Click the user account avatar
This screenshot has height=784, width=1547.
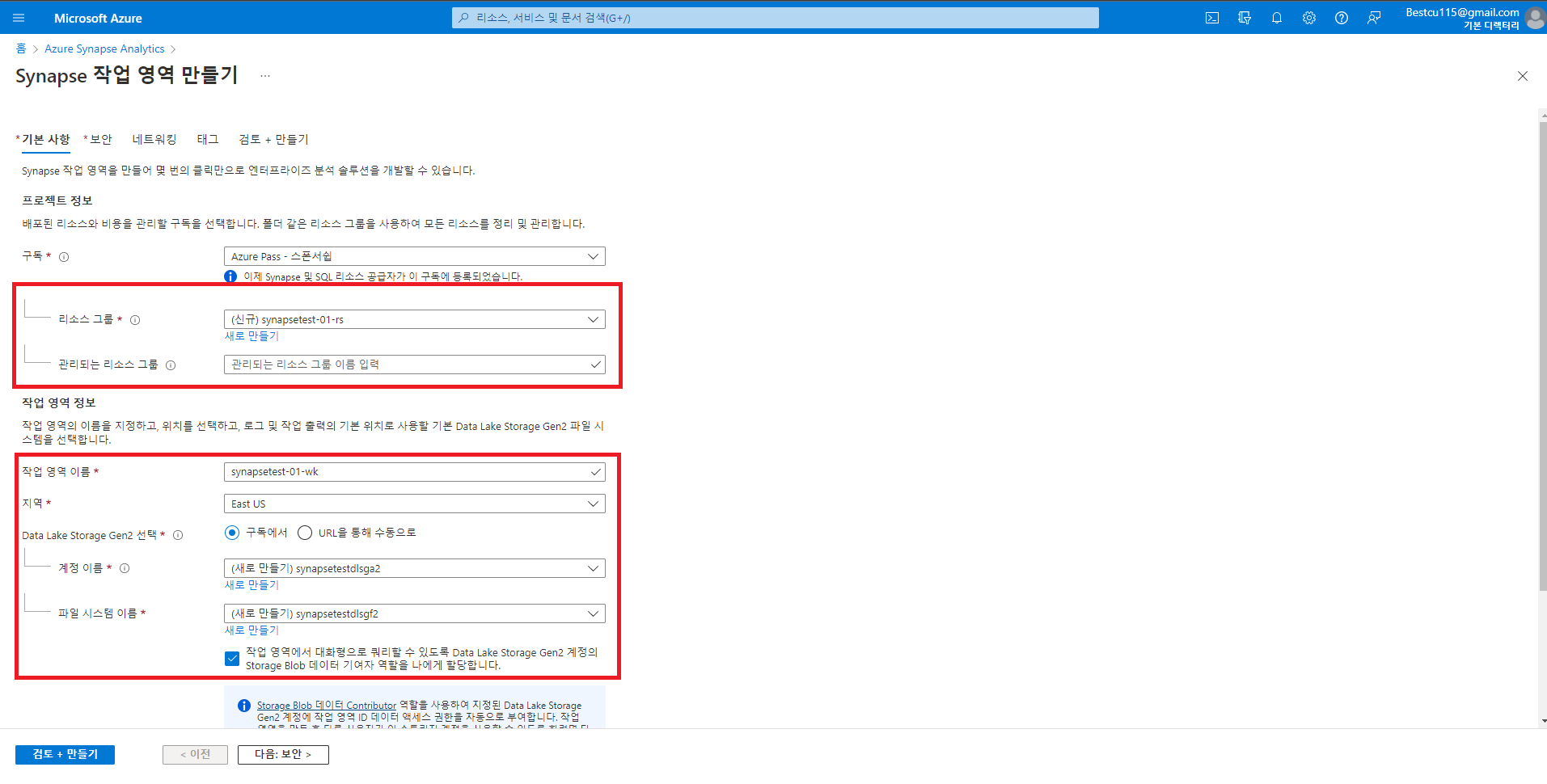[x=1535, y=18]
